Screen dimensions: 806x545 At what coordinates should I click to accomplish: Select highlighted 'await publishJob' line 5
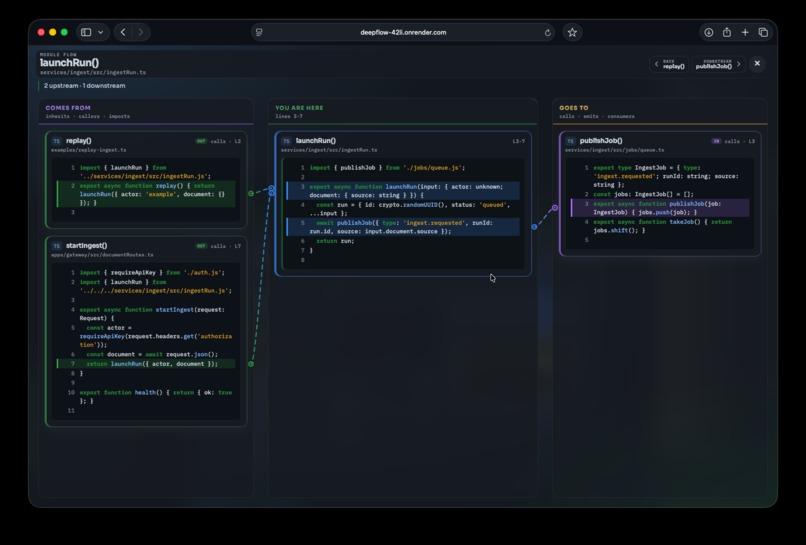coord(403,227)
